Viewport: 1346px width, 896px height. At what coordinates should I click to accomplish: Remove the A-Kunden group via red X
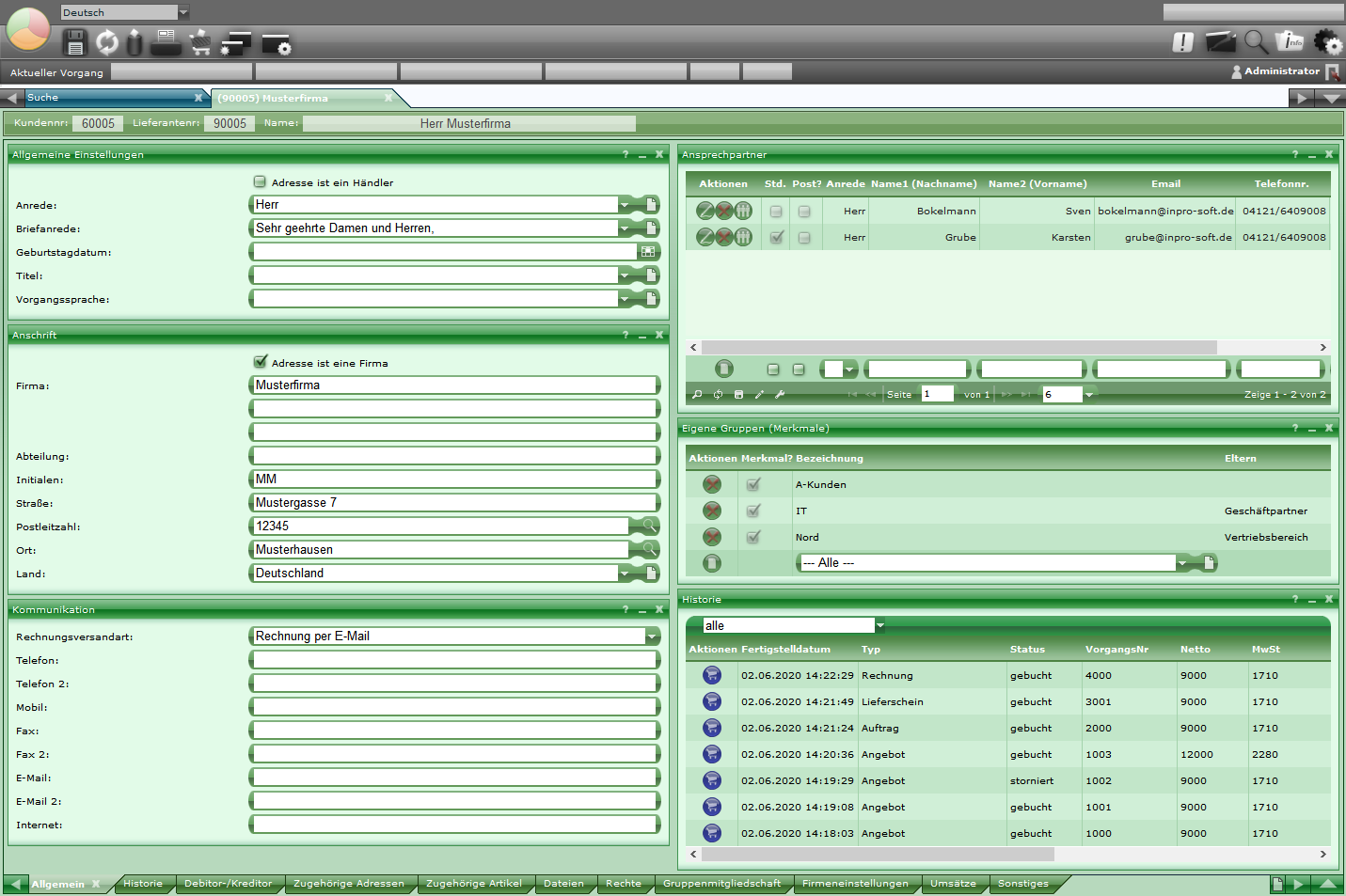(x=712, y=485)
